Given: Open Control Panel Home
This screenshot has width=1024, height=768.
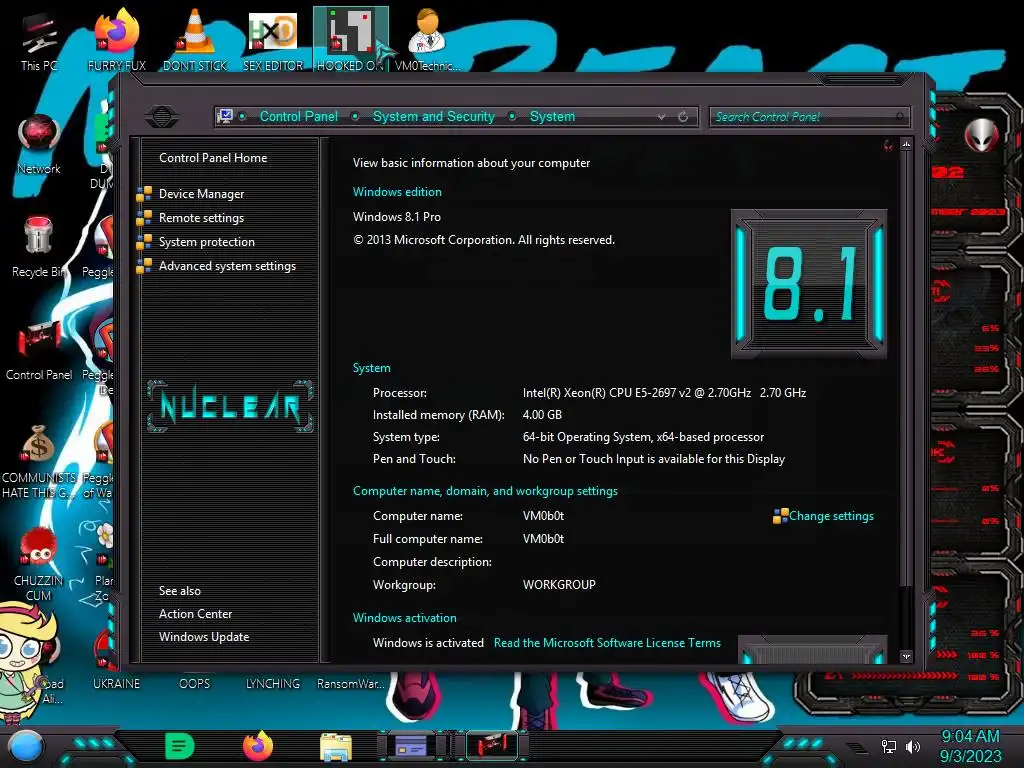Looking at the screenshot, I should pos(213,158).
